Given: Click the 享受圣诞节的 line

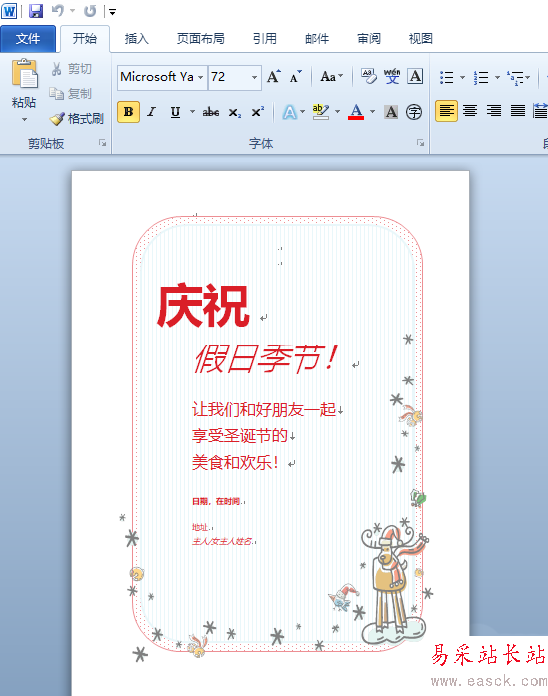Looking at the screenshot, I should click(240, 435).
